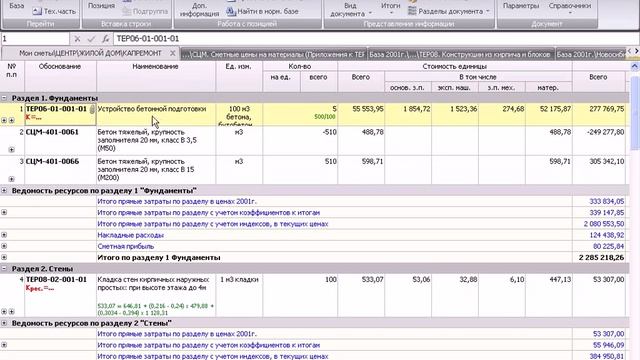Switch to Мои сметы ЦЕНТР ЖИЛОЙ ДОМ tab
640x360 pixels.
[90, 53]
